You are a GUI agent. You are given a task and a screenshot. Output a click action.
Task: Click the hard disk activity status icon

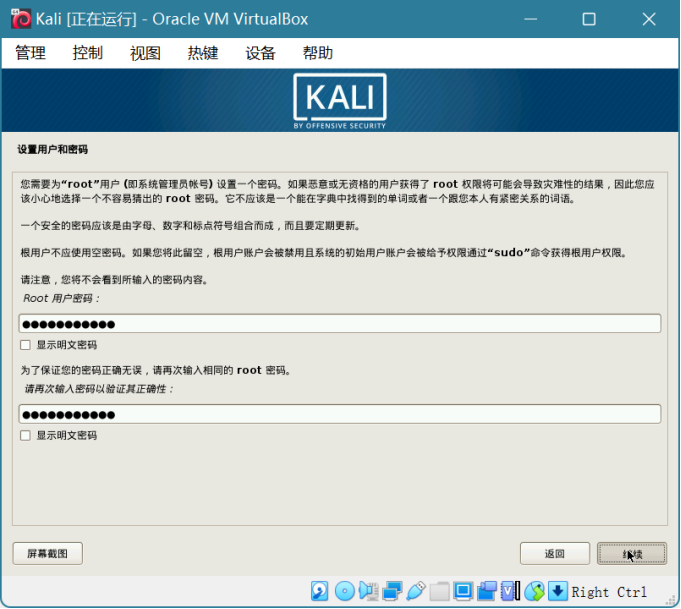click(320, 592)
